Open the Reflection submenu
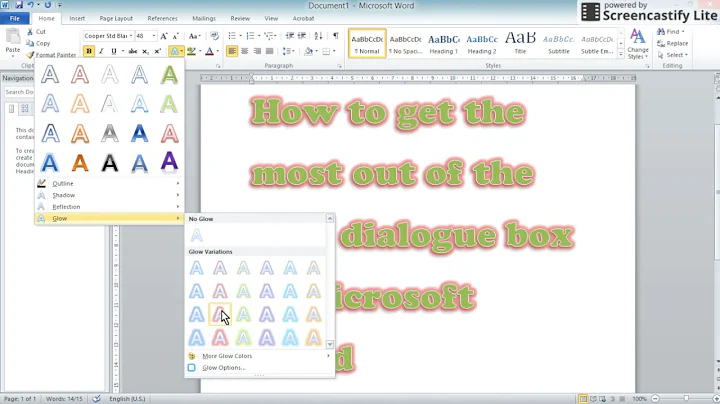 (x=109, y=207)
